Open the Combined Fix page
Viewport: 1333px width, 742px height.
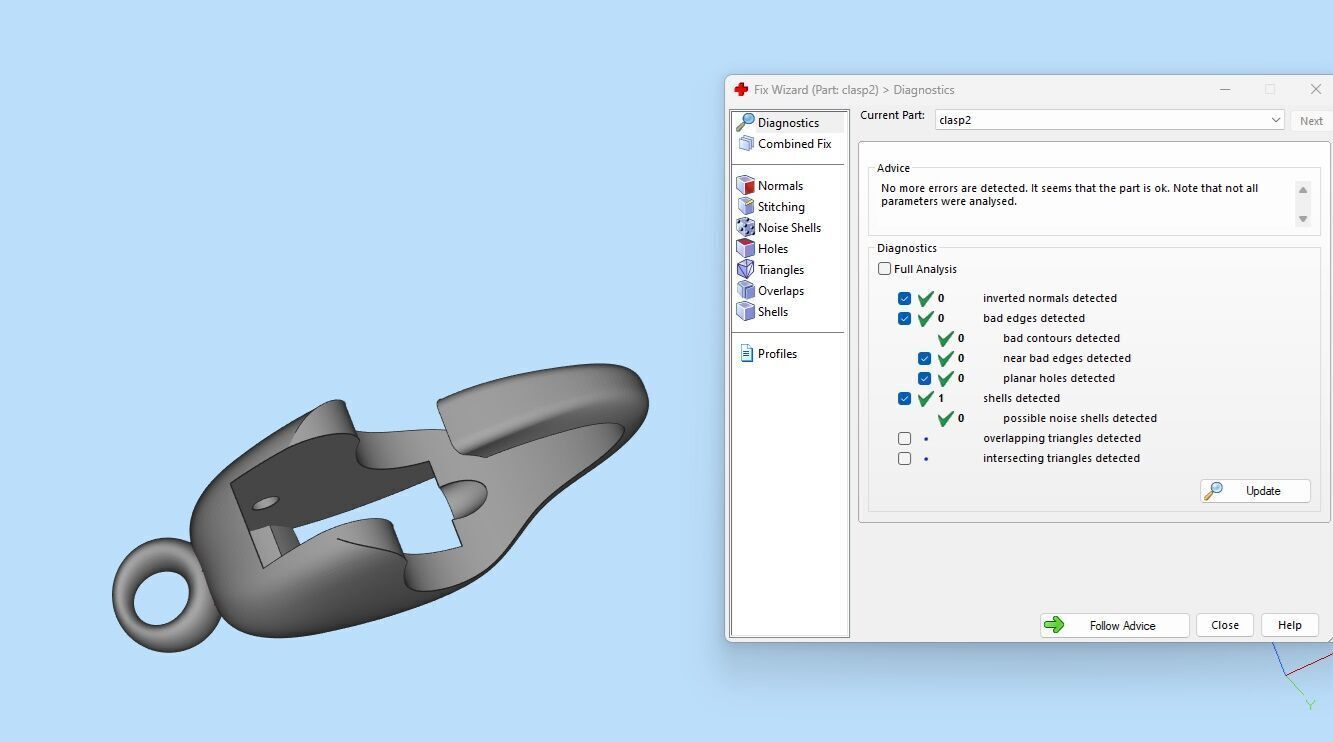tap(794, 144)
